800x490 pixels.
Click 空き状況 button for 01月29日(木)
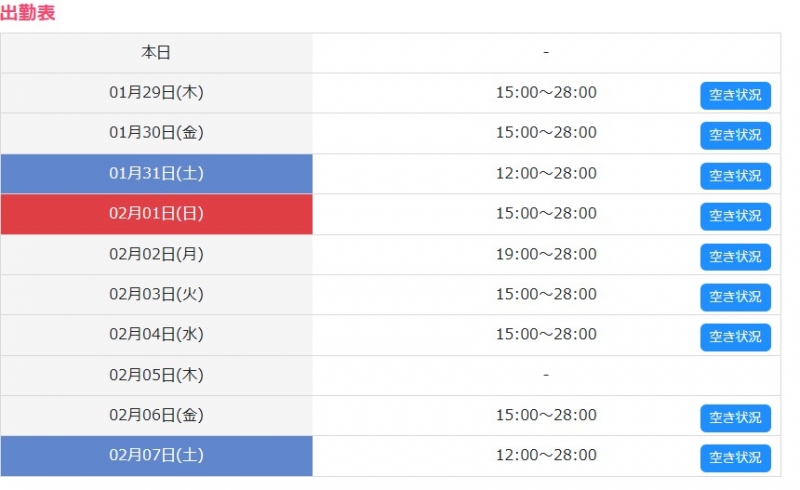735,95
